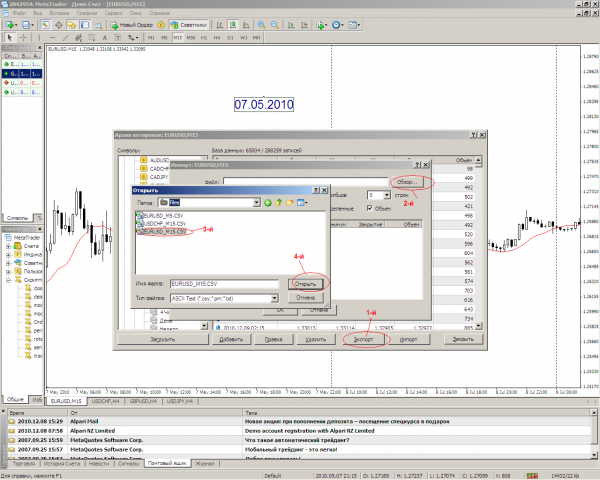The height and width of the screenshot is (480, 600).
Task: Select the vertical line drawing tool
Action: click(x=39, y=38)
